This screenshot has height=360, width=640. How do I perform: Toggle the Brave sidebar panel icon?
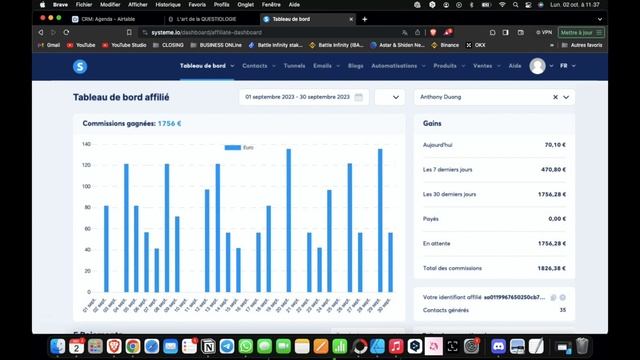coord(506,32)
